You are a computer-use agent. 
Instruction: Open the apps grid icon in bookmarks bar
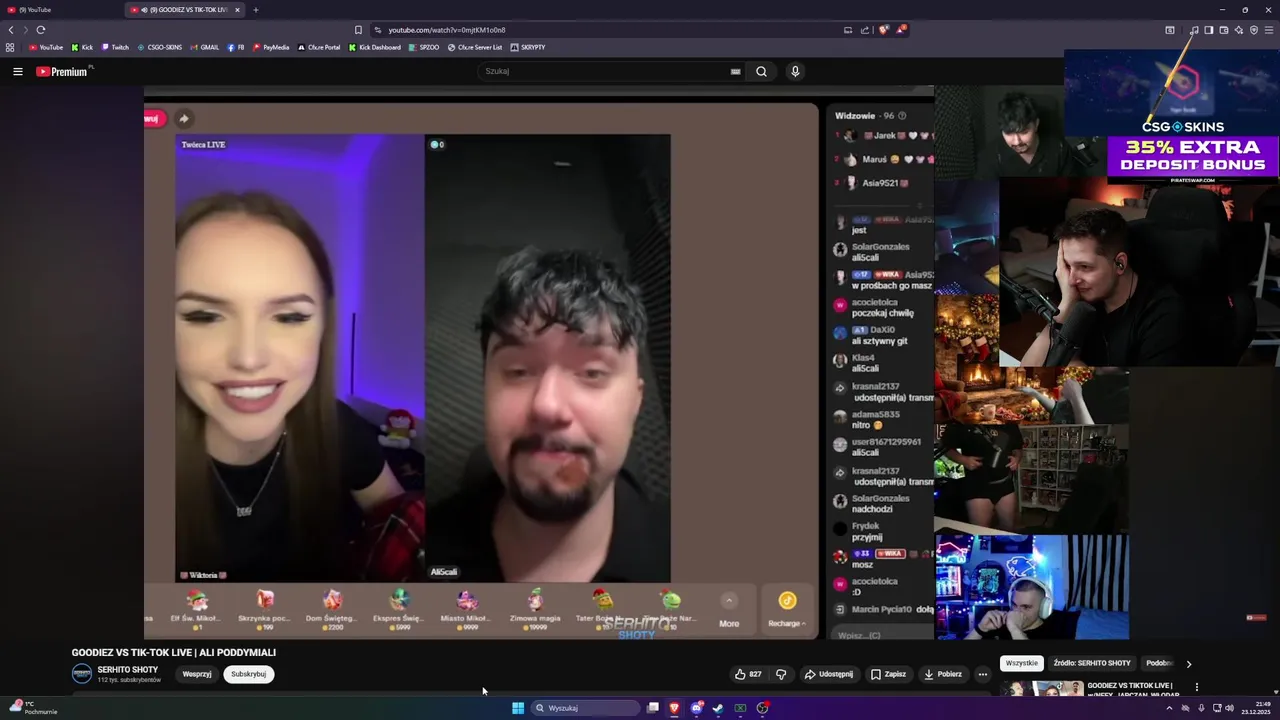[10, 47]
